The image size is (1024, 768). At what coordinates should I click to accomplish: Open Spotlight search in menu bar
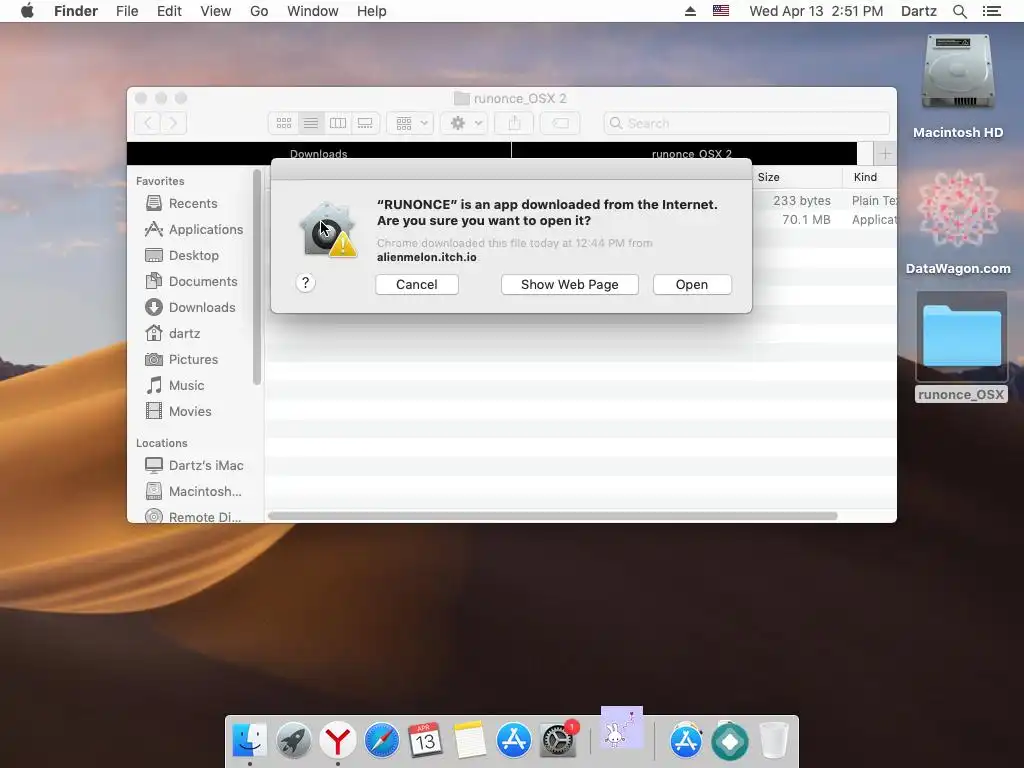point(959,11)
